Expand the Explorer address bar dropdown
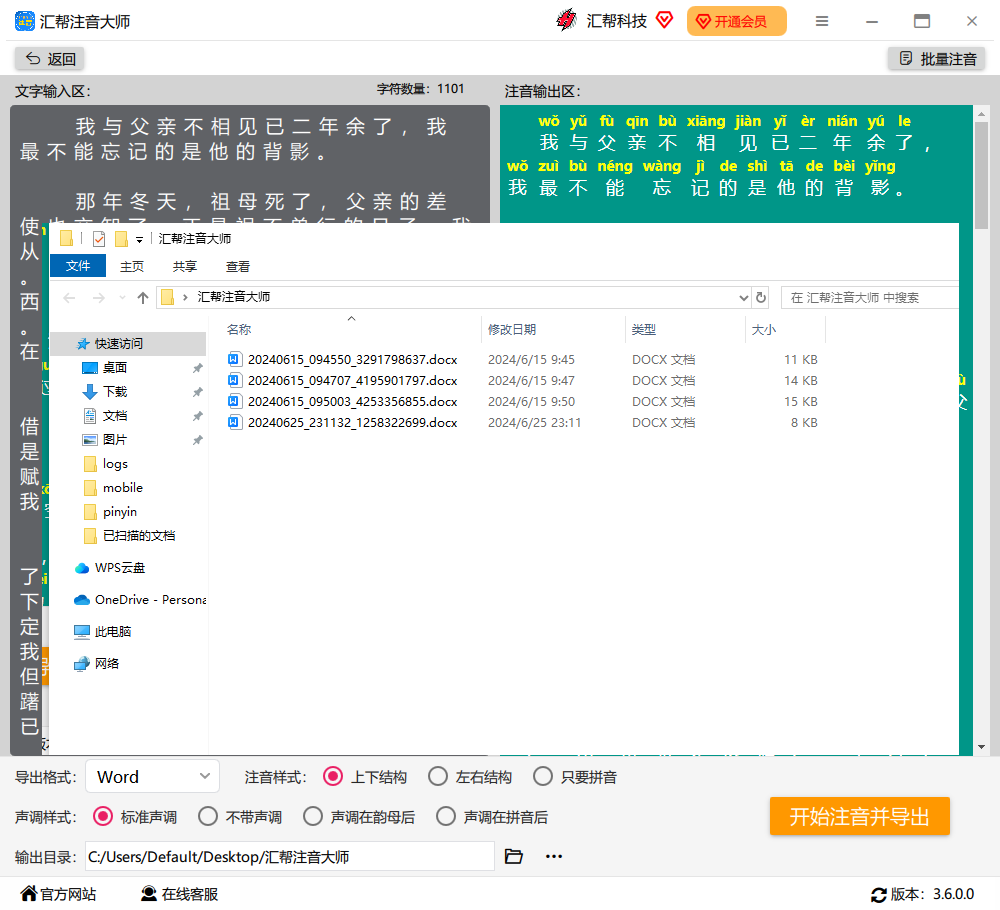The width and height of the screenshot is (1000, 910). click(x=743, y=298)
